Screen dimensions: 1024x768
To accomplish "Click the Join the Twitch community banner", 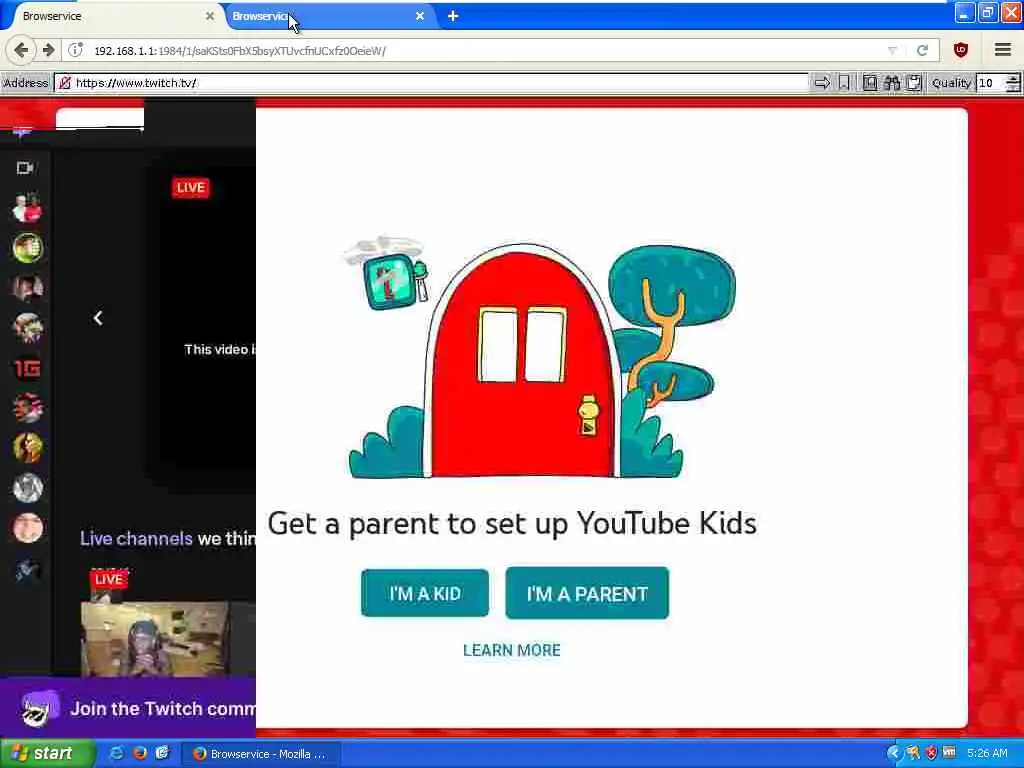I will [x=128, y=709].
